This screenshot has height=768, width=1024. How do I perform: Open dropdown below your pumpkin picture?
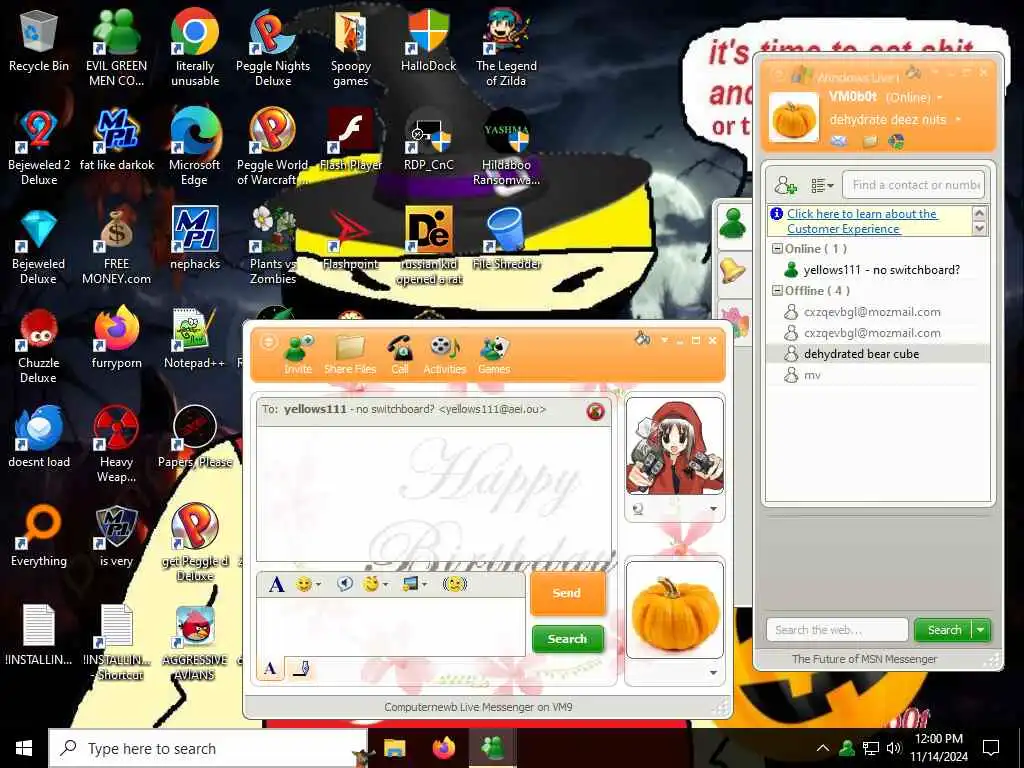coord(713,673)
